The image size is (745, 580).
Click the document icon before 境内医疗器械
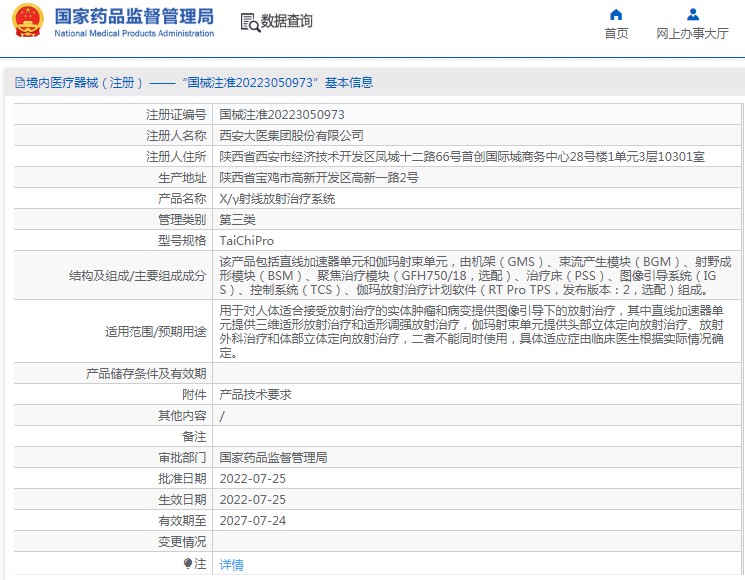point(20,83)
